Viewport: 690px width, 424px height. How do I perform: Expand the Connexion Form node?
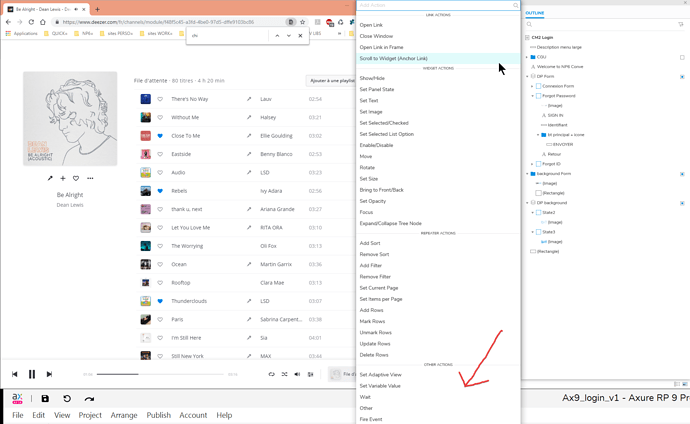point(533,86)
